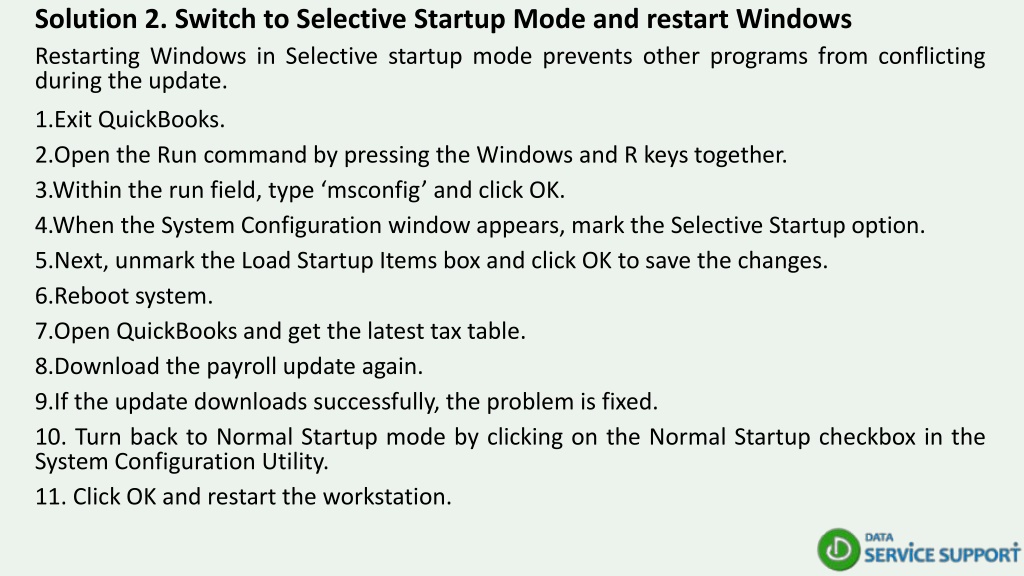Click step 8 Download the payroll update
This screenshot has width=1024, height=576.
tap(229, 366)
